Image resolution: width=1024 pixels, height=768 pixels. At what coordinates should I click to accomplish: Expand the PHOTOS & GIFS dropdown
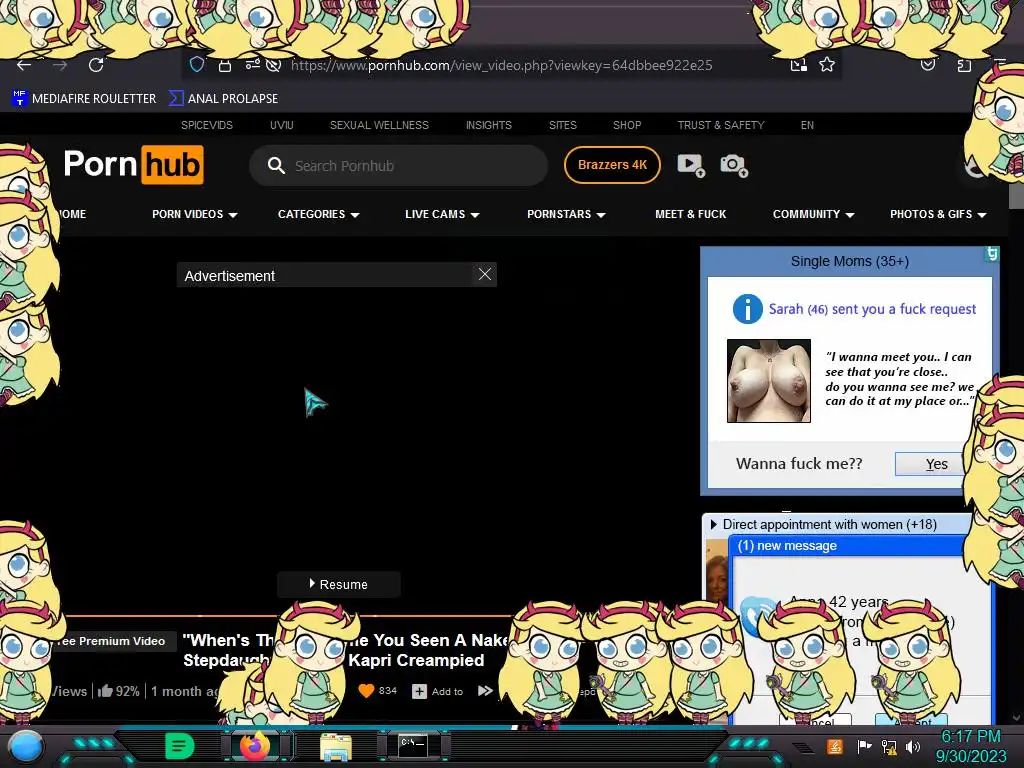click(938, 214)
